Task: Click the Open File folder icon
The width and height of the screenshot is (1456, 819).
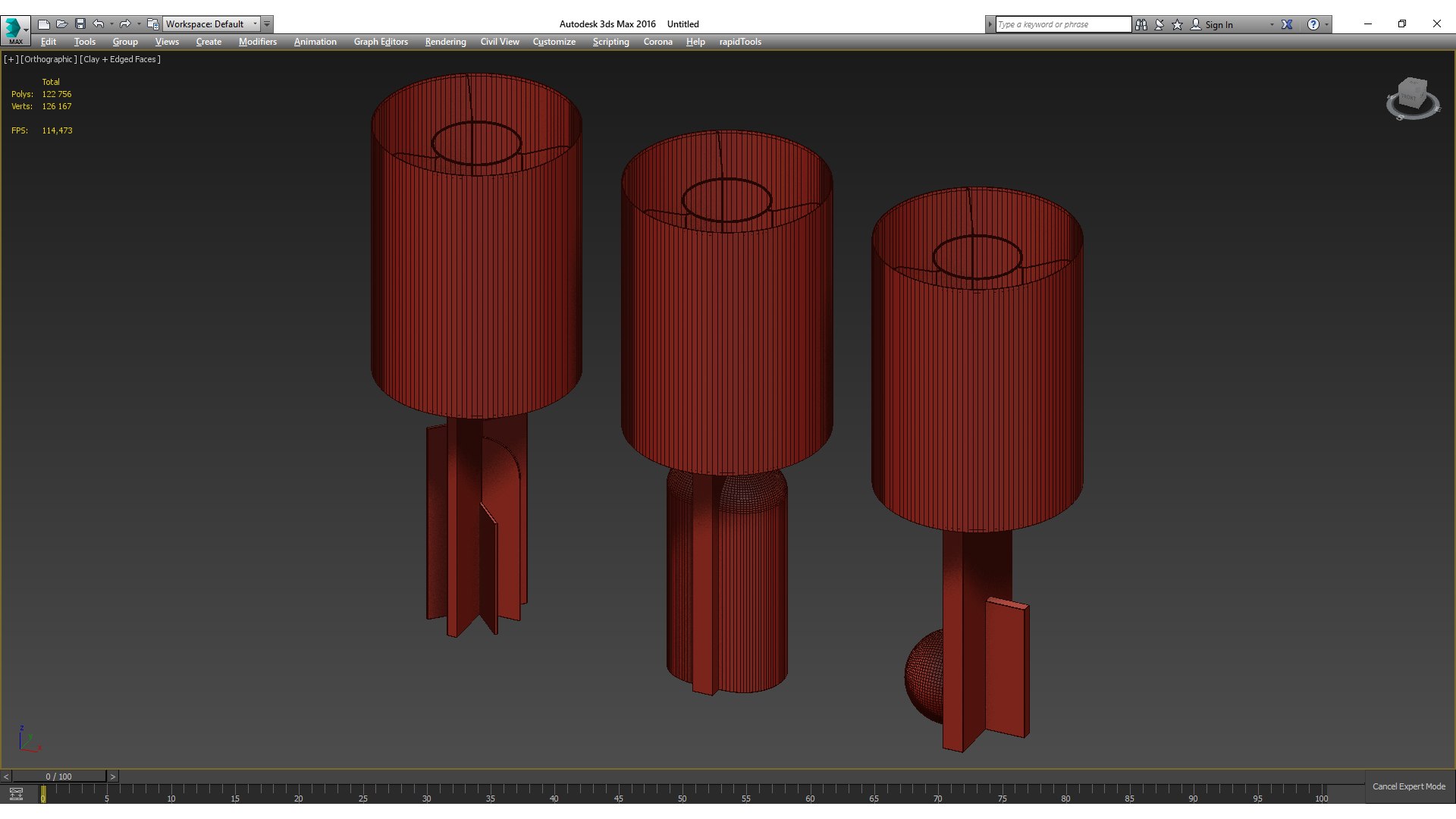Action: [x=62, y=24]
